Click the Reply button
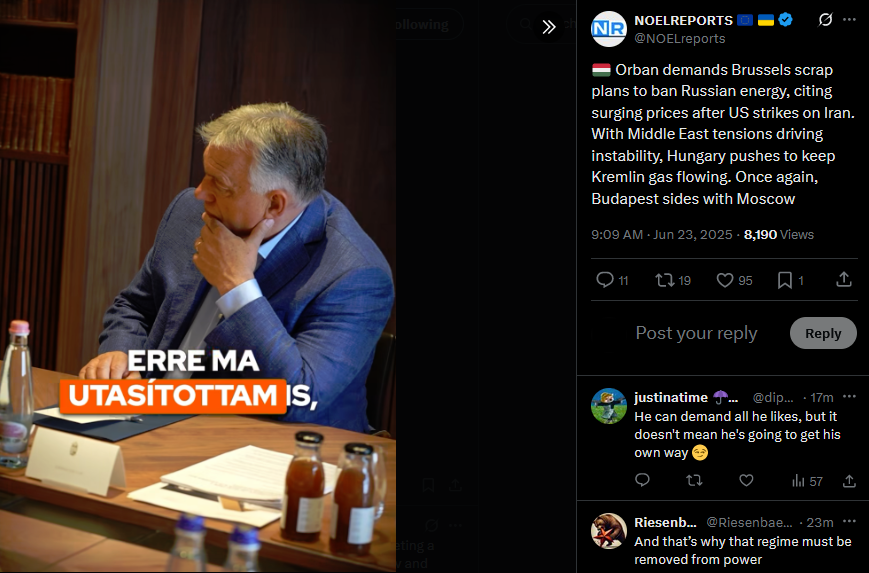The image size is (869, 573). click(x=823, y=333)
